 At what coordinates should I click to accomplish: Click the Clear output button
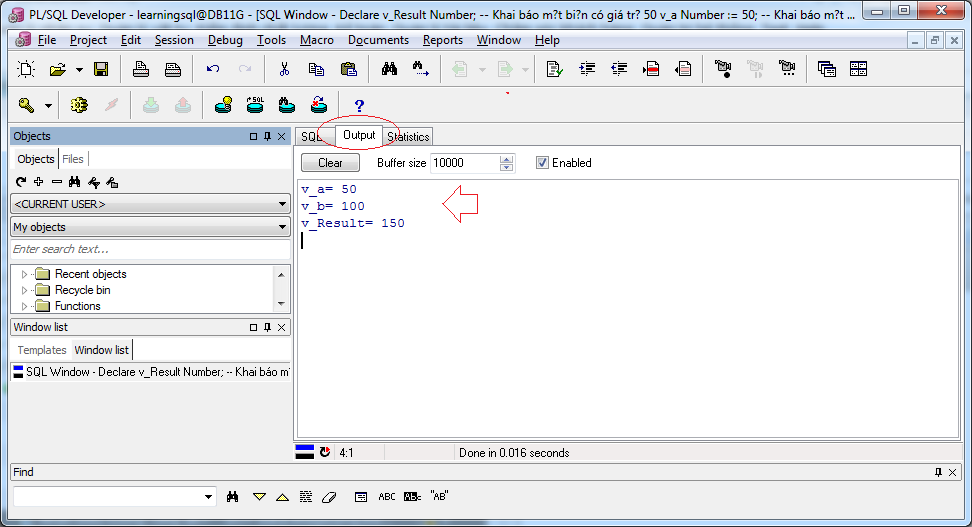click(x=330, y=162)
